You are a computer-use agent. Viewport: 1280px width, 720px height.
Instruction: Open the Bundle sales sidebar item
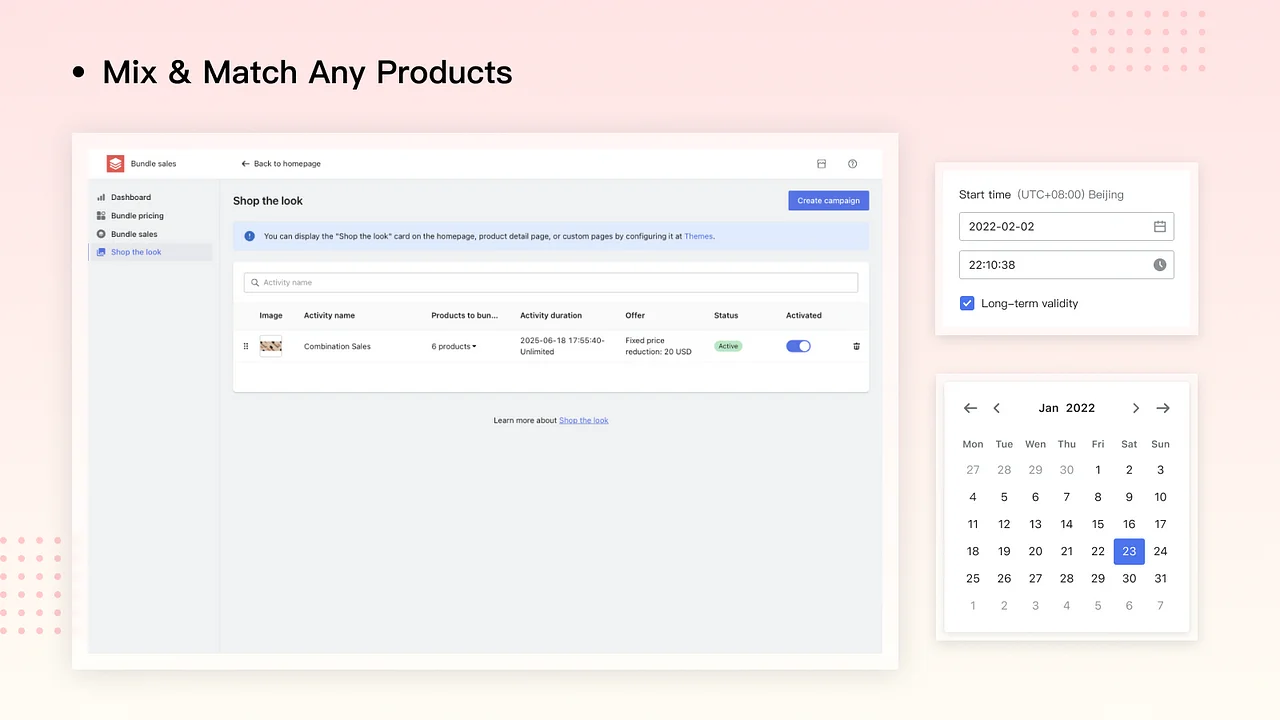(134, 233)
